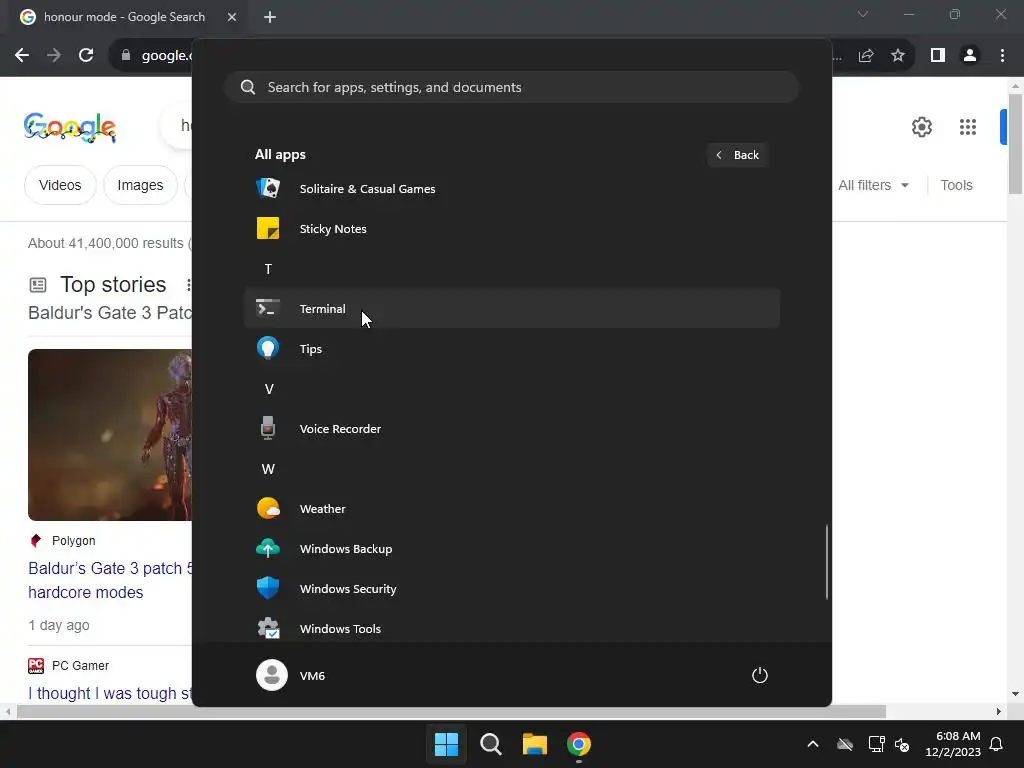Jump to letter W section header

[x=268, y=469]
